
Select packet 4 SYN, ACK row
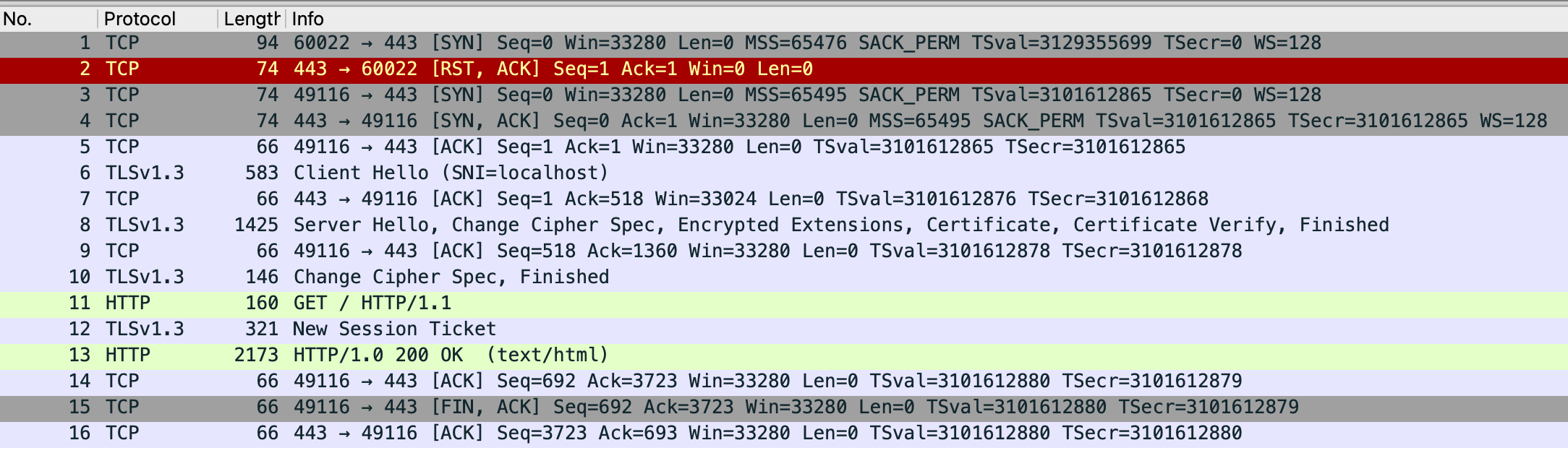tap(784, 122)
